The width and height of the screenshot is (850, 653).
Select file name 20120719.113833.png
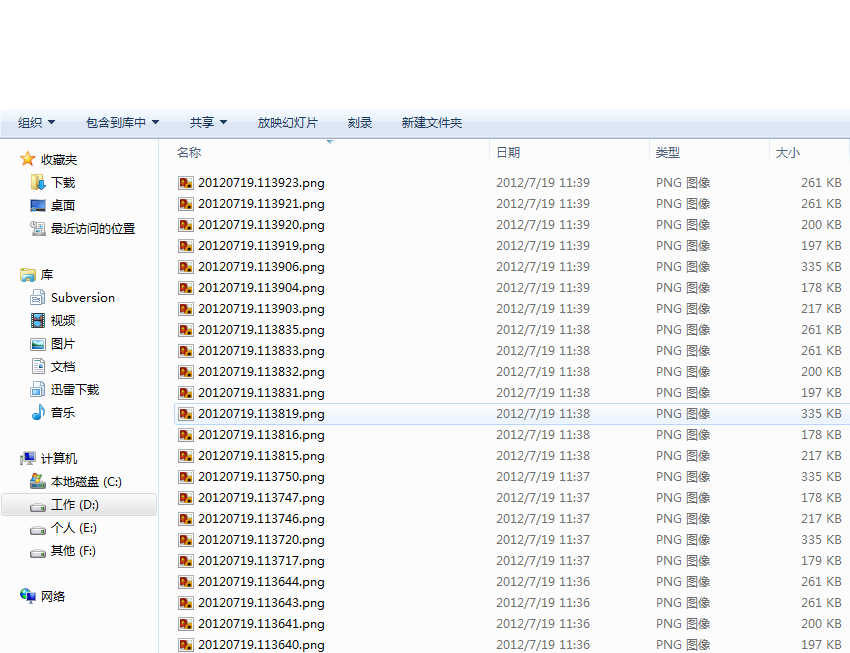point(261,351)
